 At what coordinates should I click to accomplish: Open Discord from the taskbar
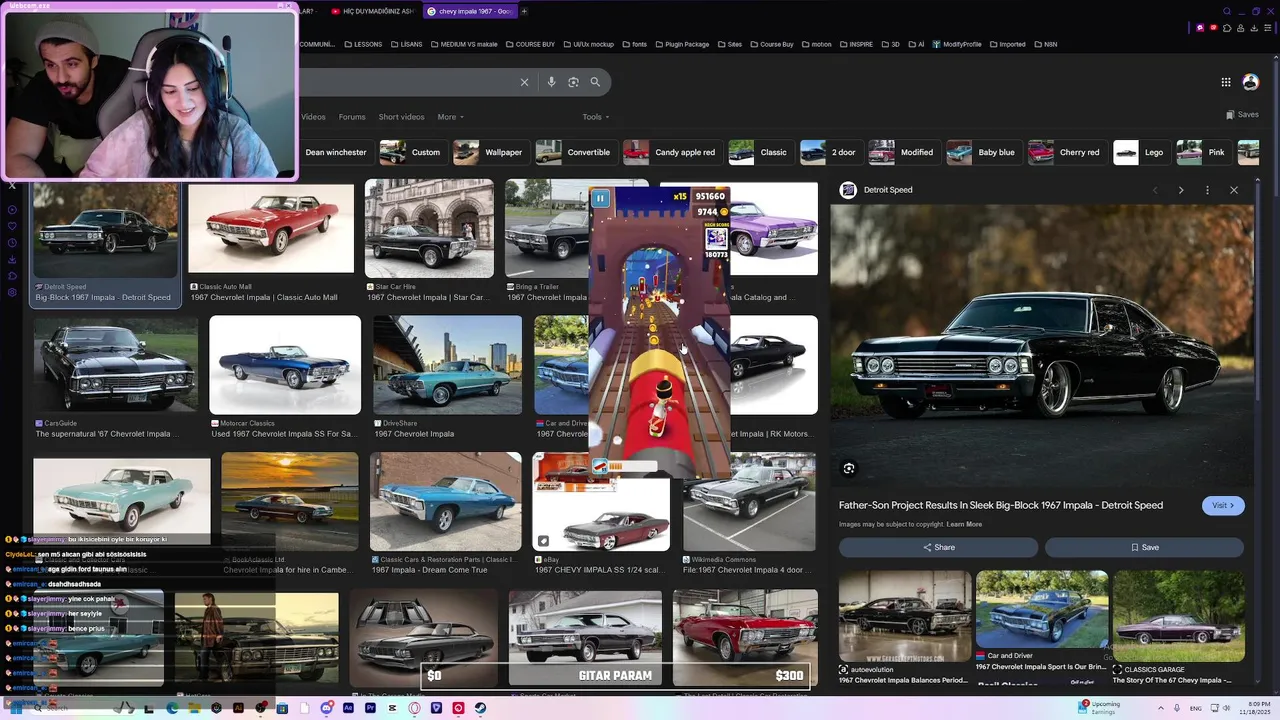(326, 708)
